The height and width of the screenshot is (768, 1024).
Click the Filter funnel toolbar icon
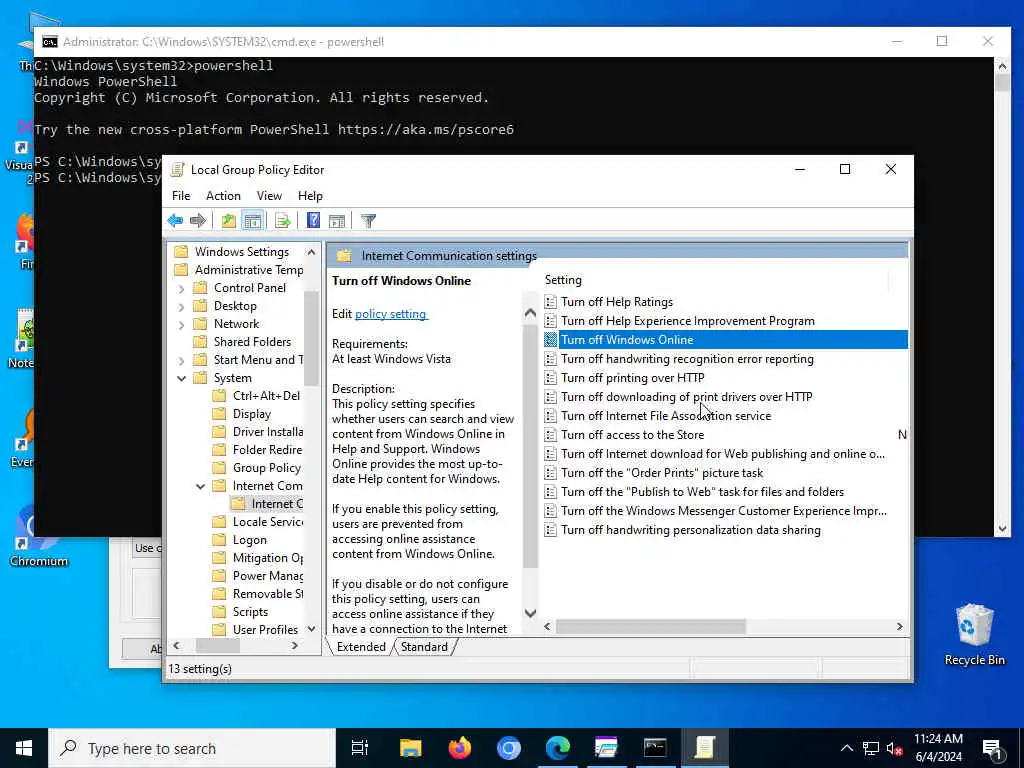368,221
